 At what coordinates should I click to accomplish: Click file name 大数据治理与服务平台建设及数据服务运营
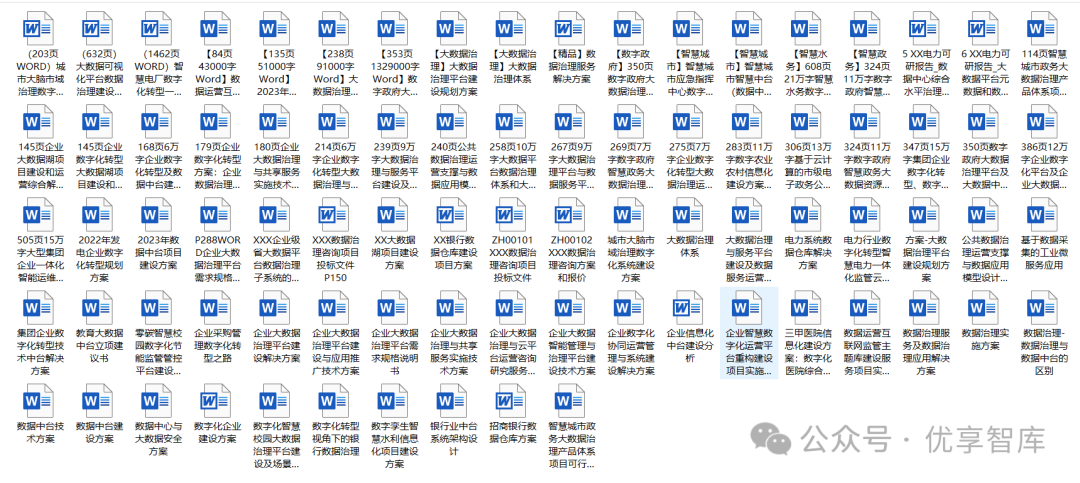pos(747,259)
